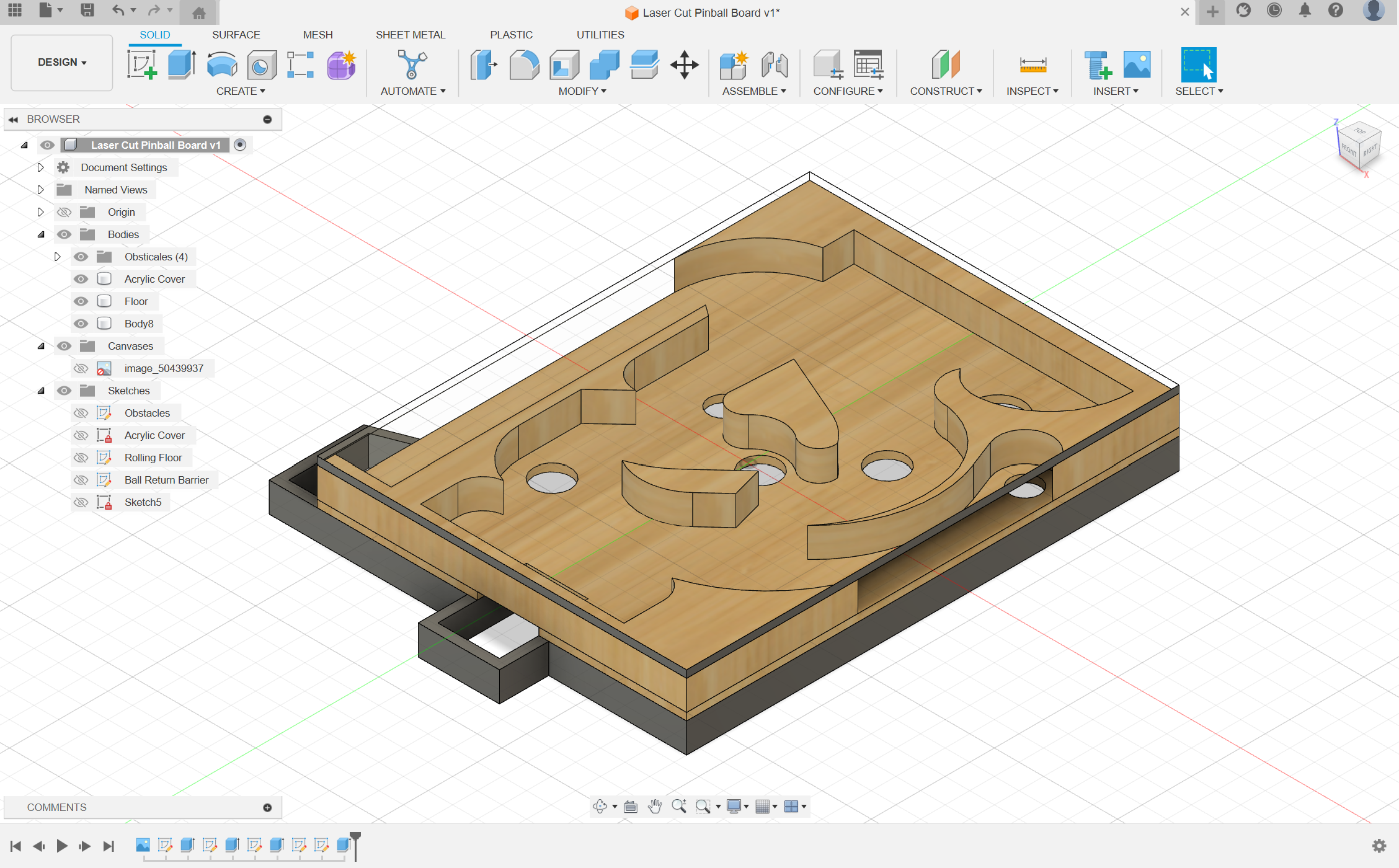Click the image_50439937 canvas thumbnail
The height and width of the screenshot is (868, 1399).
104,368
